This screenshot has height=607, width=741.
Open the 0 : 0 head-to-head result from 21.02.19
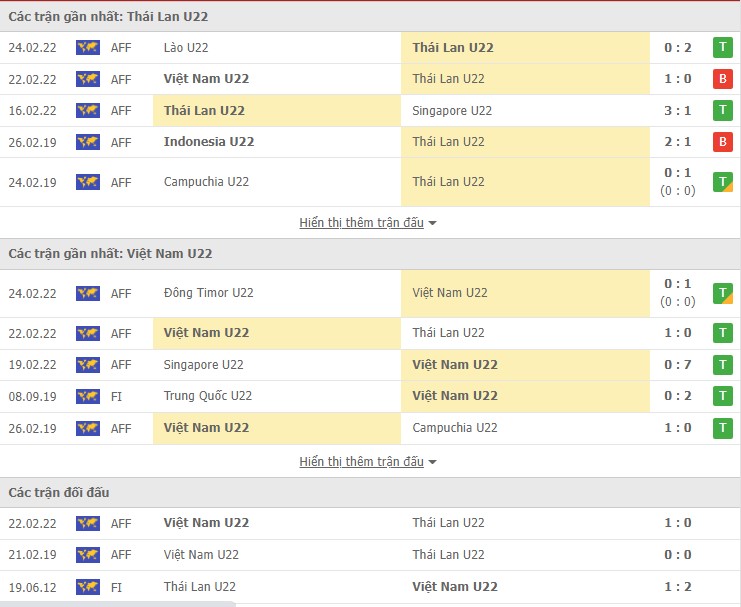(679, 555)
